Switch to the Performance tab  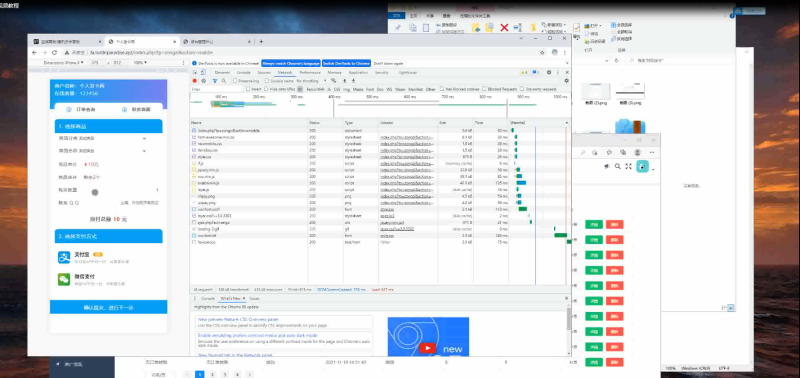coord(310,72)
